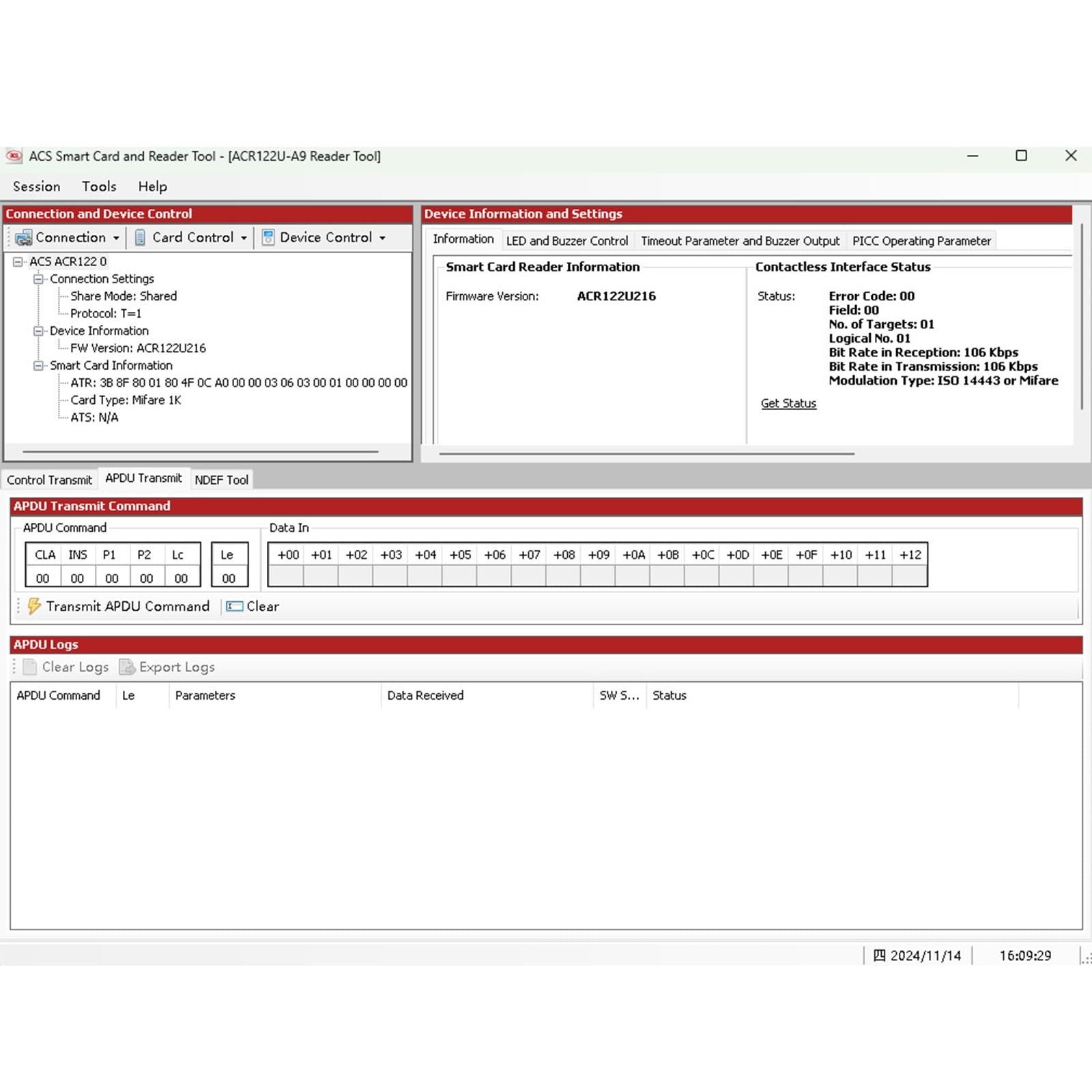The height and width of the screenshot is (1092, 1092).
Task: Open the Tools menu
Action: point(99,186)
